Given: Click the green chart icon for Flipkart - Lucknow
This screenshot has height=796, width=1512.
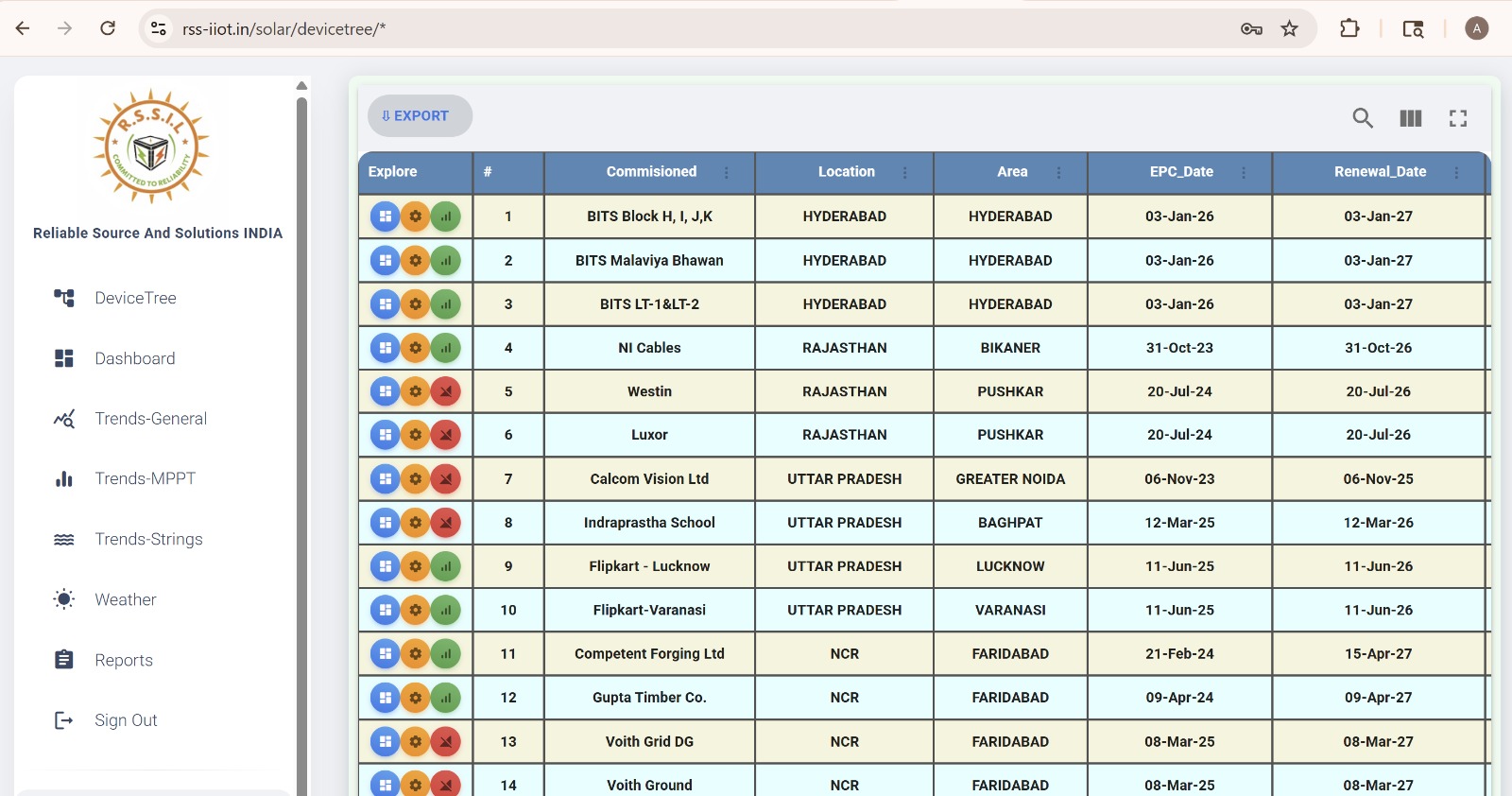Looking at the screenshot, I should [445, 566].
